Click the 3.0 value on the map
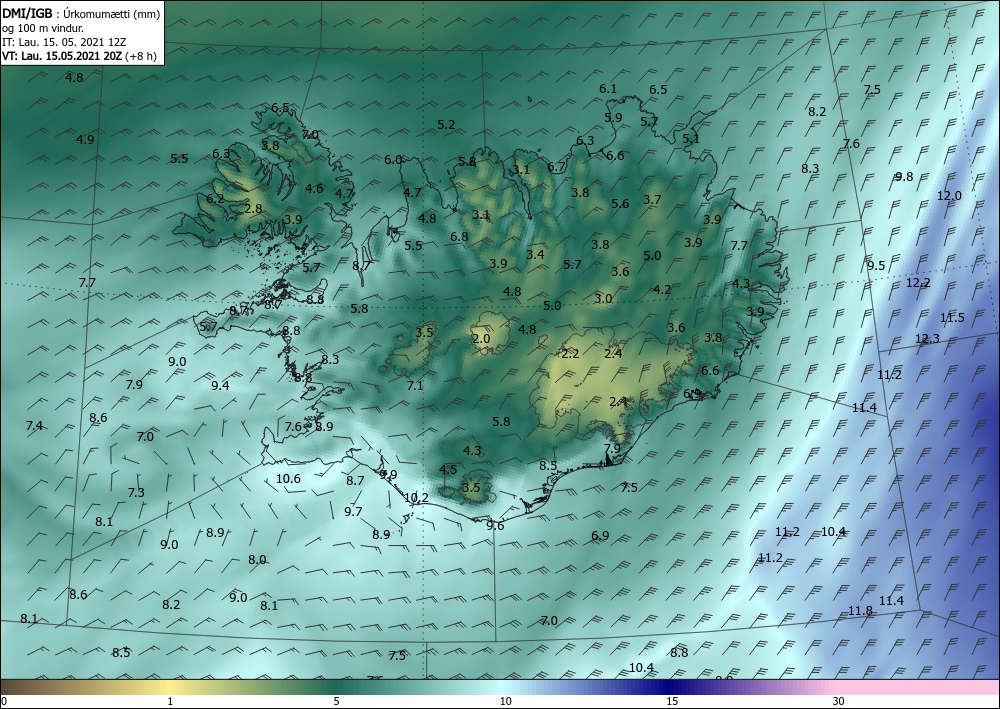 (x=603, y=298)
